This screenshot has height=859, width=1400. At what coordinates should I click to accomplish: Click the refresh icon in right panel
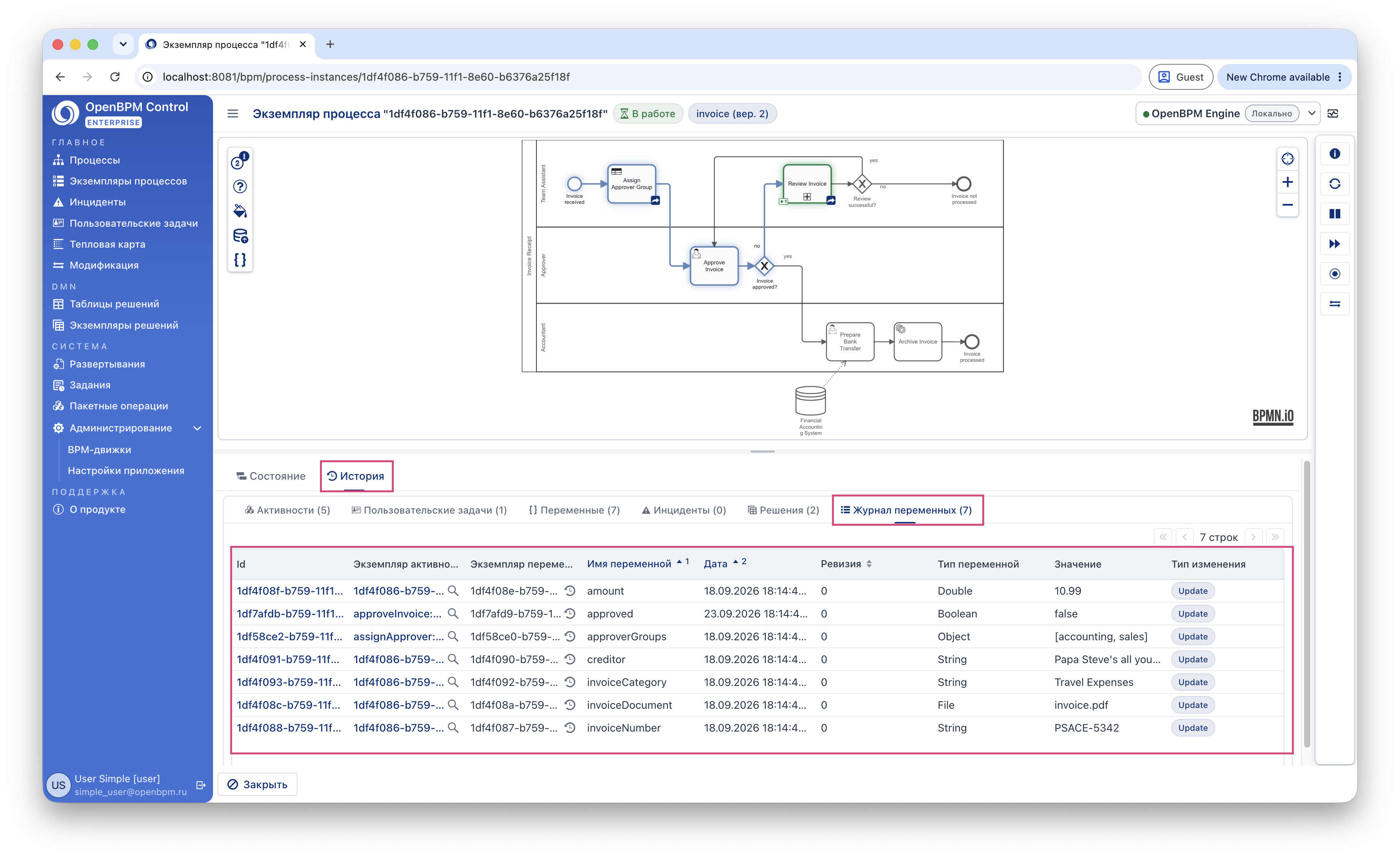point(1335,184)
